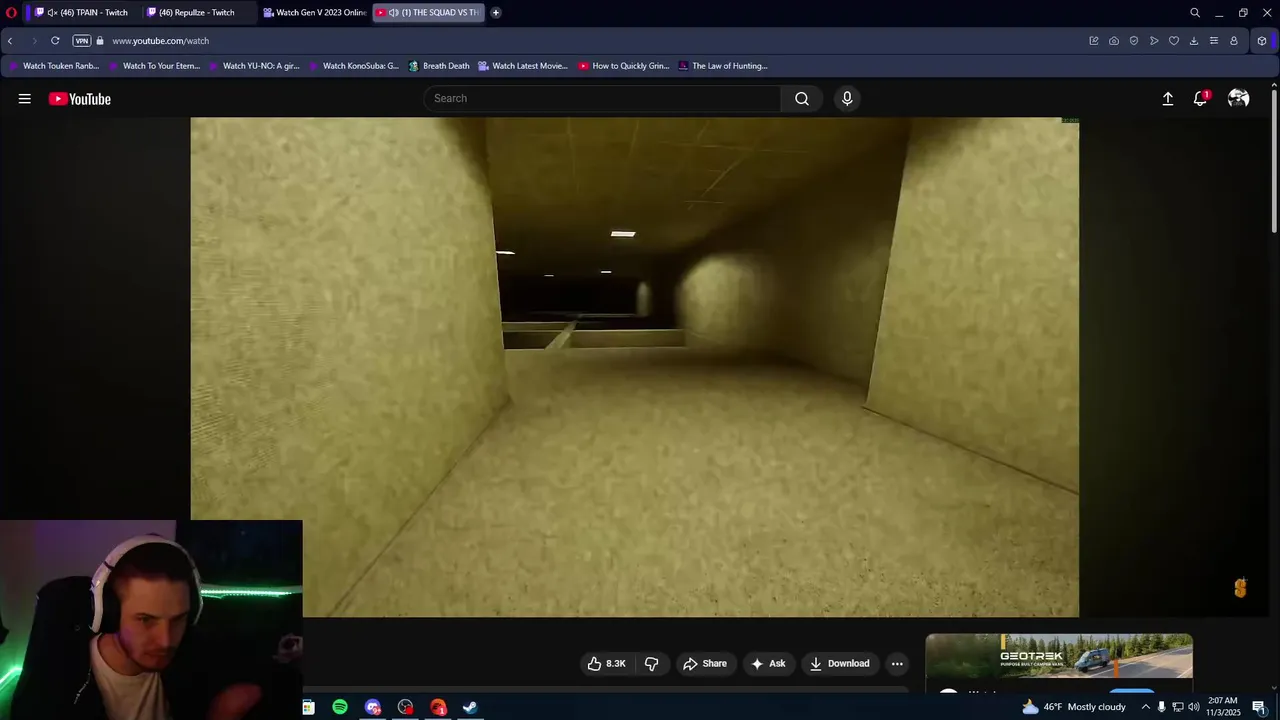Dislike this video
The height and width of the screenshot is (720, 1280).
[x=652, y=664]
